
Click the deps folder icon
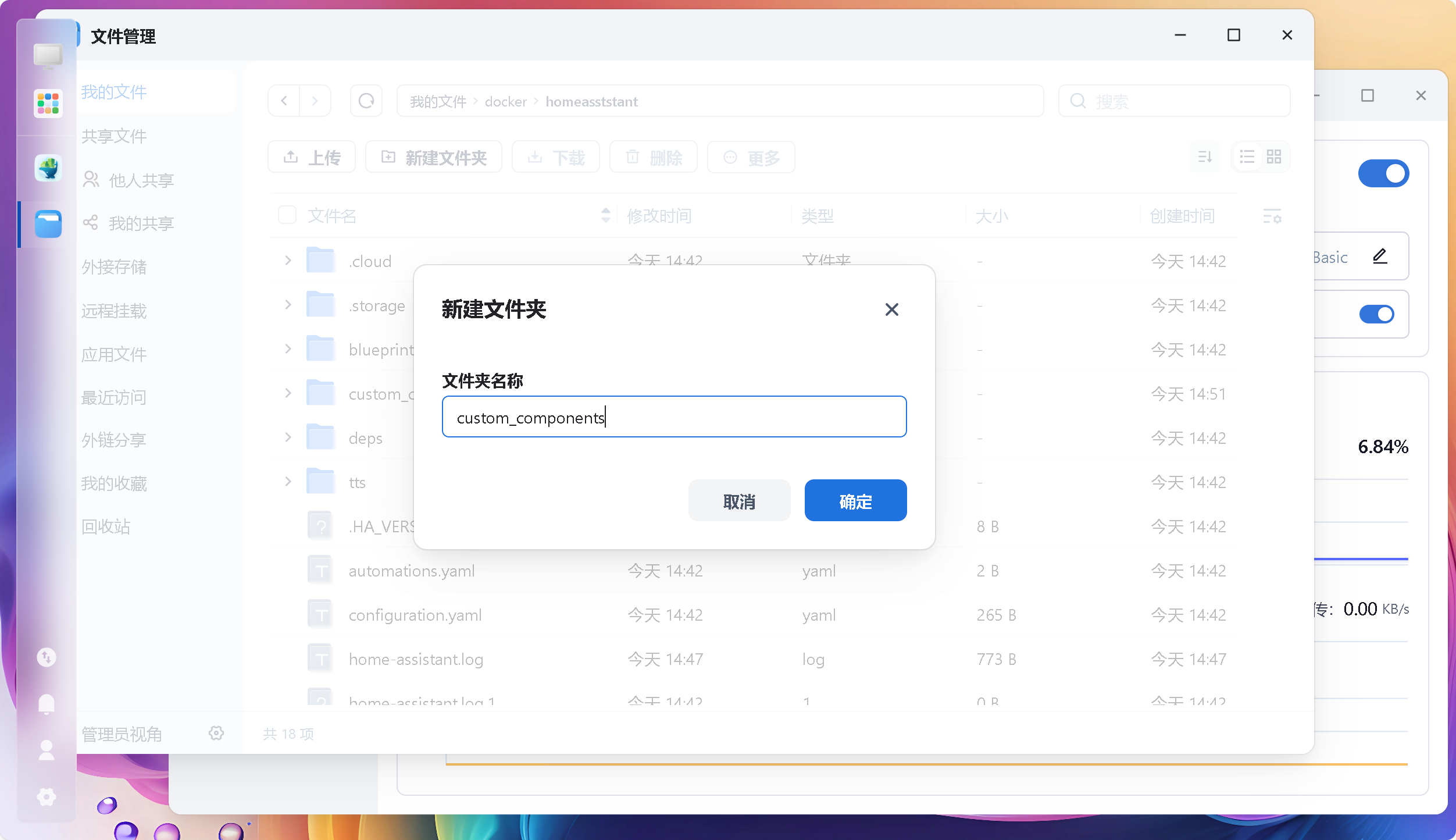[320, 436]
